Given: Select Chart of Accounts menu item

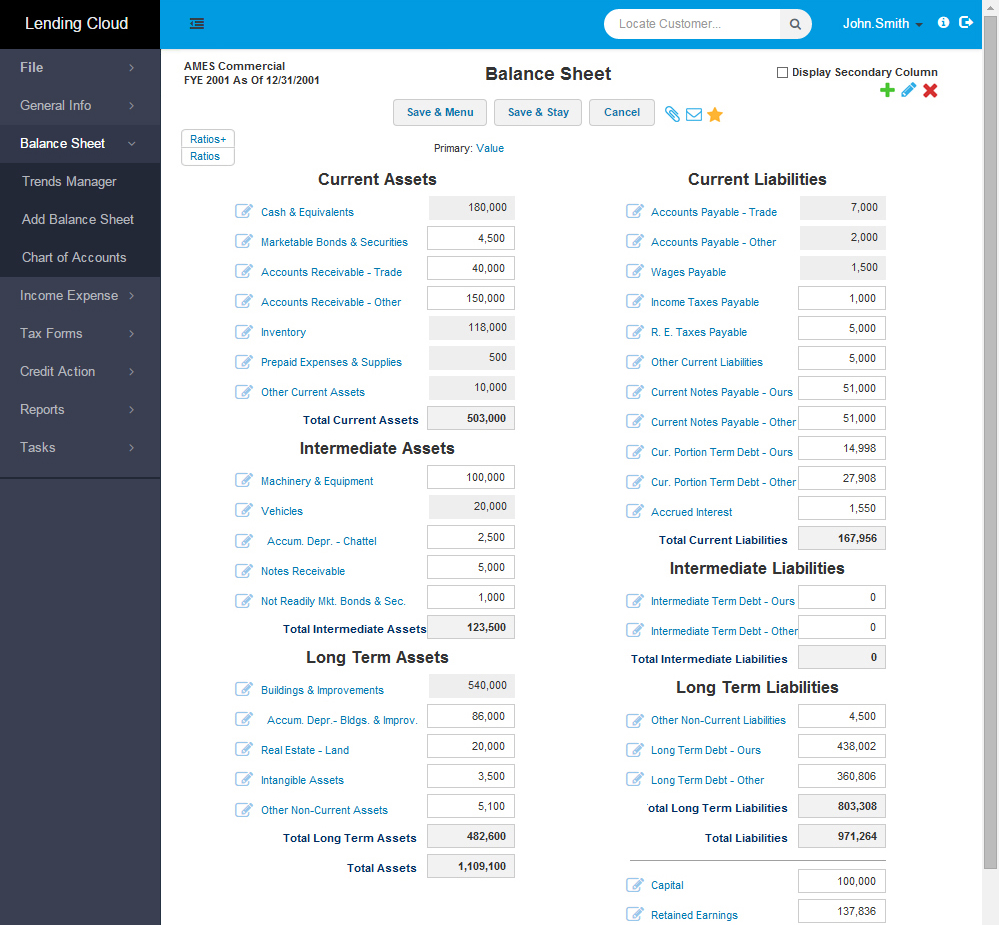Looking at the screenshot, I should tap(74, 257).
